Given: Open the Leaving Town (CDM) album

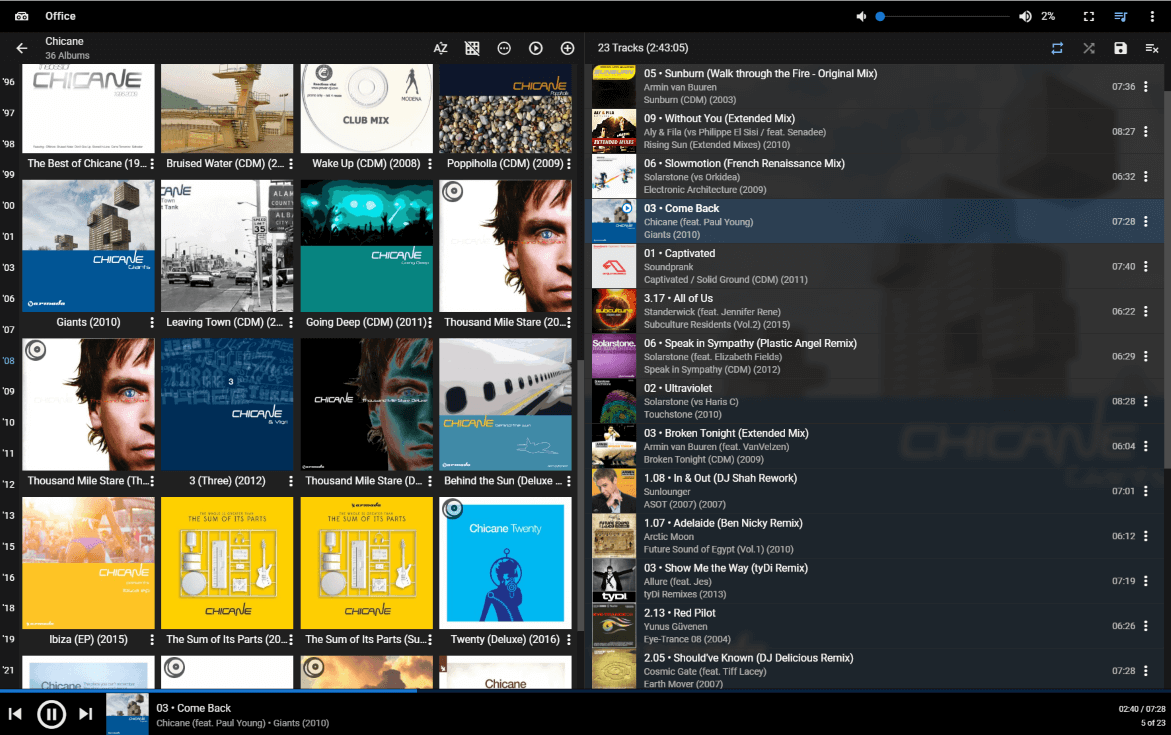Looking at the screenshot, I should click(x=227, y=246).
